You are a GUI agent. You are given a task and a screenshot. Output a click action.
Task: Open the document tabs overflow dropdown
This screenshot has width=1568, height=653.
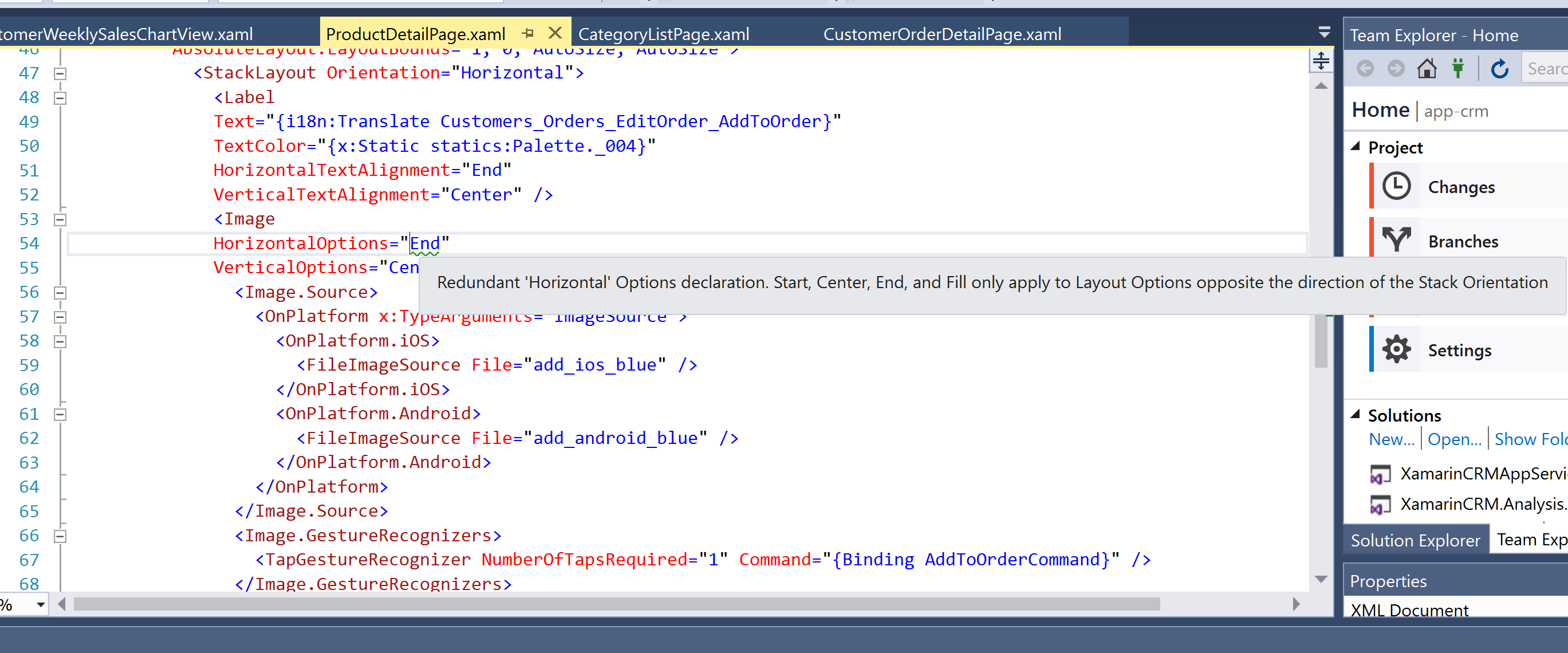click(x=1324, y=32)
